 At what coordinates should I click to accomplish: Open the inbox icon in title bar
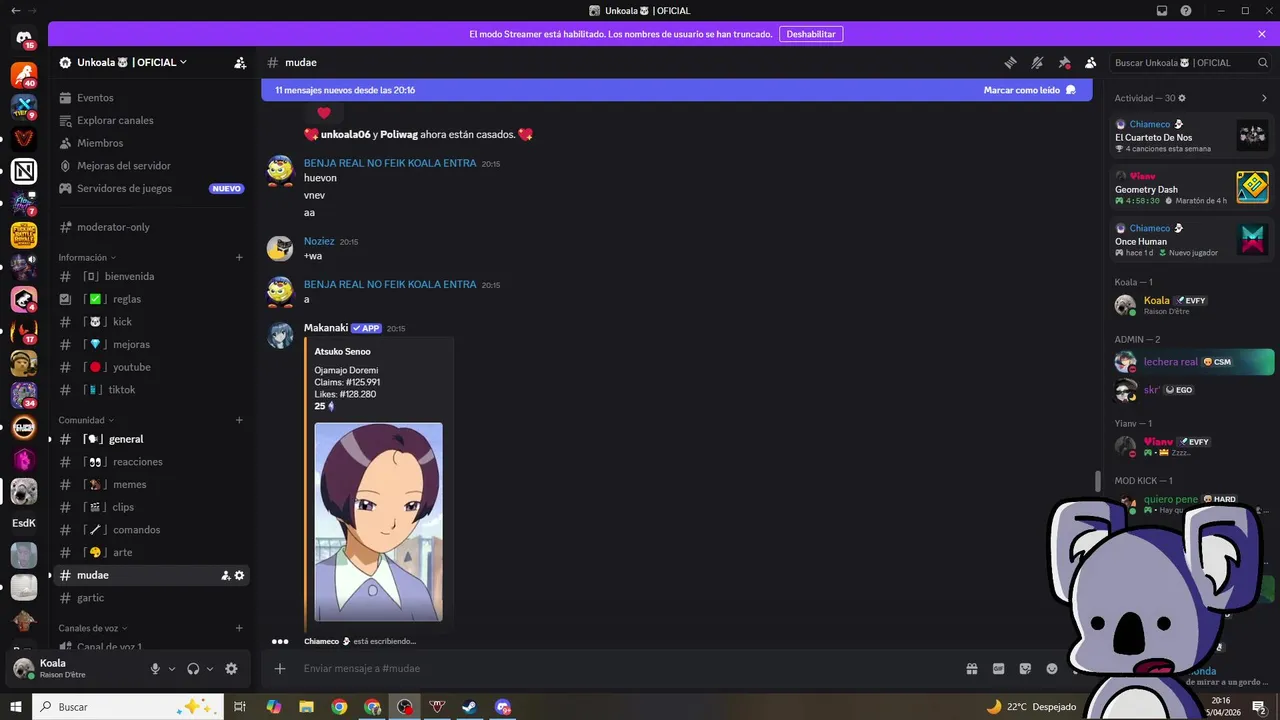pyautogui.click(x=1162, y=11)
